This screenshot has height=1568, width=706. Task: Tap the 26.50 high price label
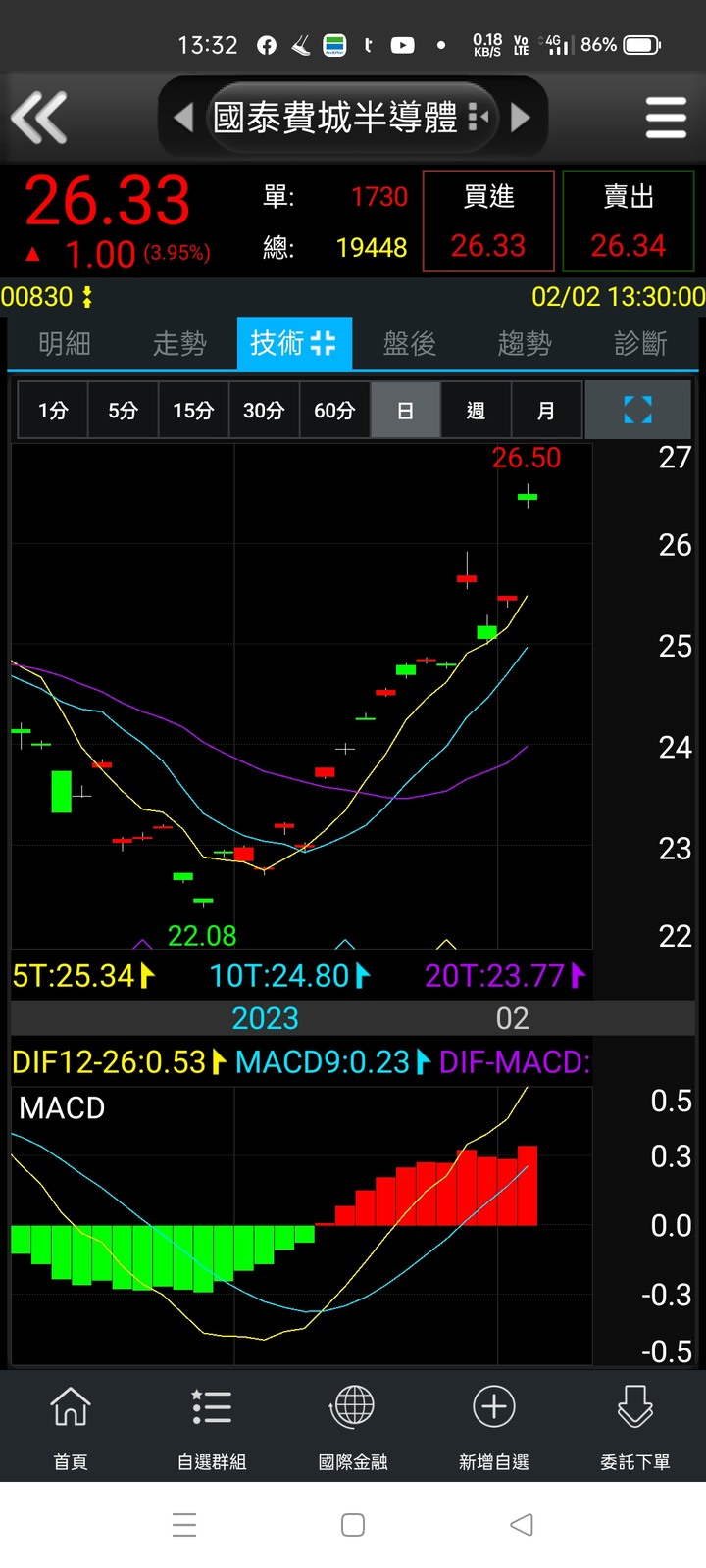[527, 458]
